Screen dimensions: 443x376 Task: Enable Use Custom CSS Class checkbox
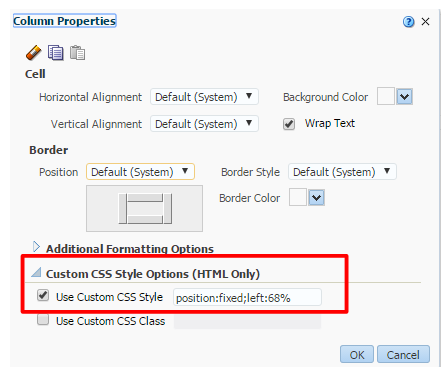coord(43,320)
